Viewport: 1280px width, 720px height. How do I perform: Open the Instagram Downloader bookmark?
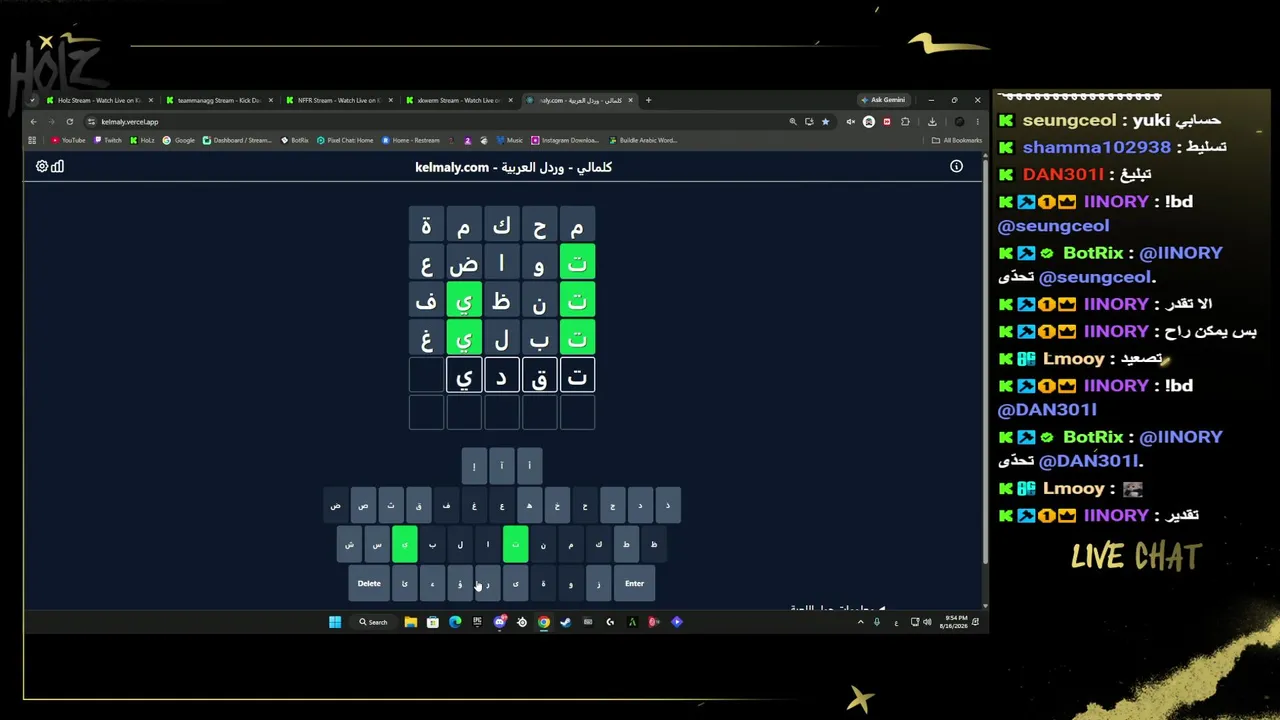(565, 140)
